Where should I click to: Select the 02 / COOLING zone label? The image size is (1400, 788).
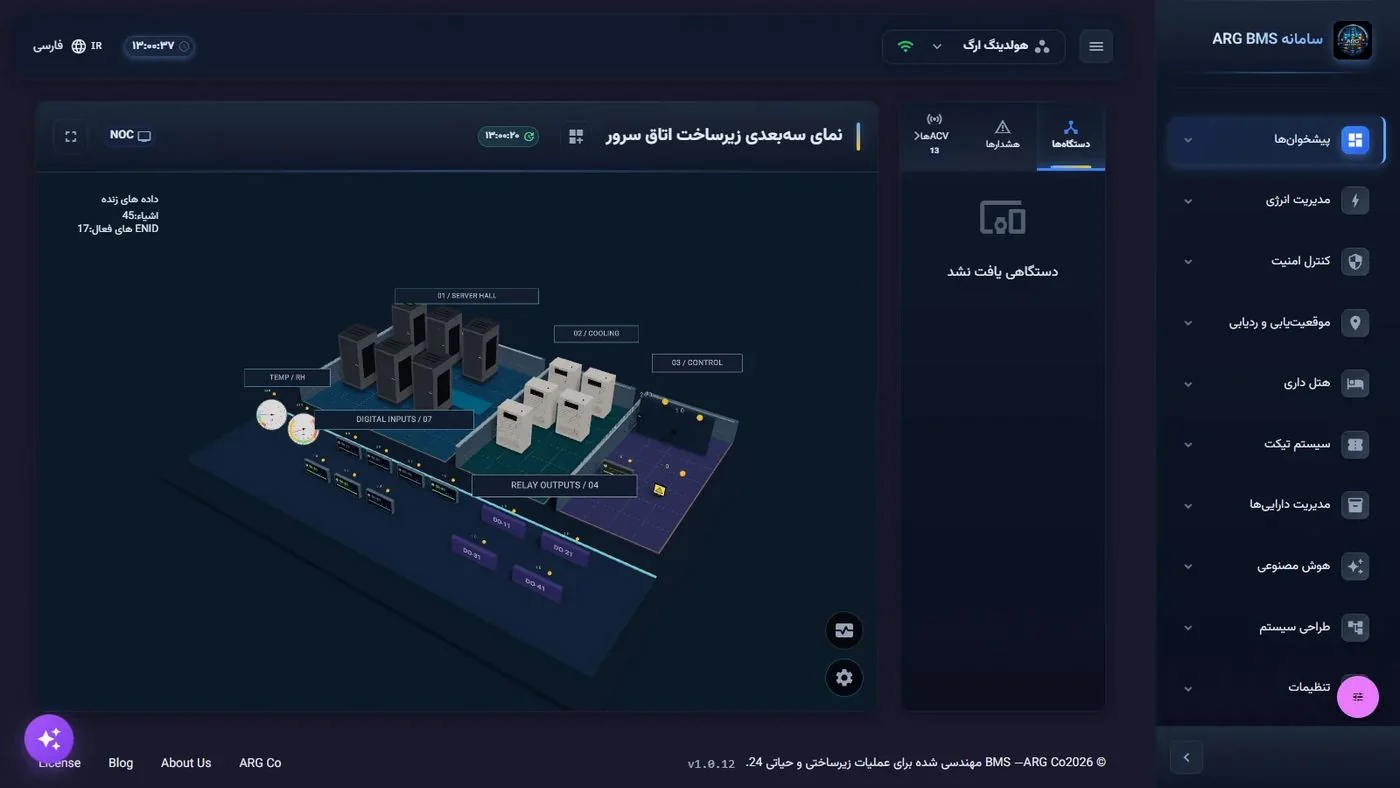click(x=596, y=333)
